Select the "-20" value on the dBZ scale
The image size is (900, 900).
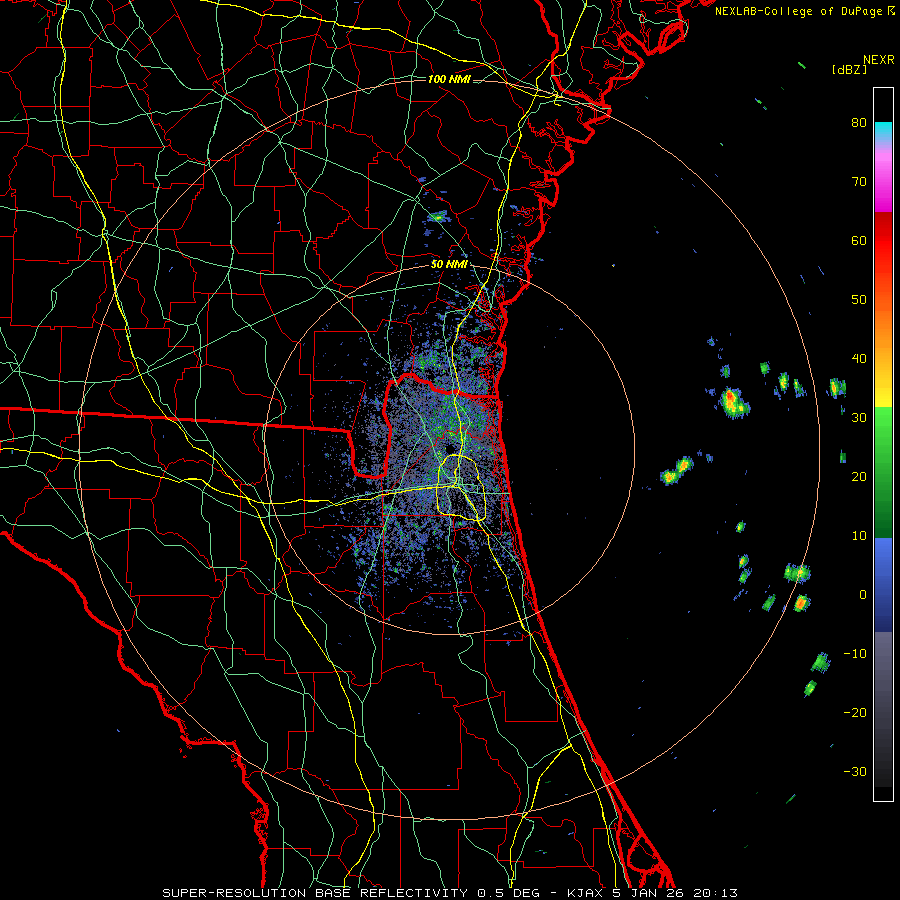(855, 712)
